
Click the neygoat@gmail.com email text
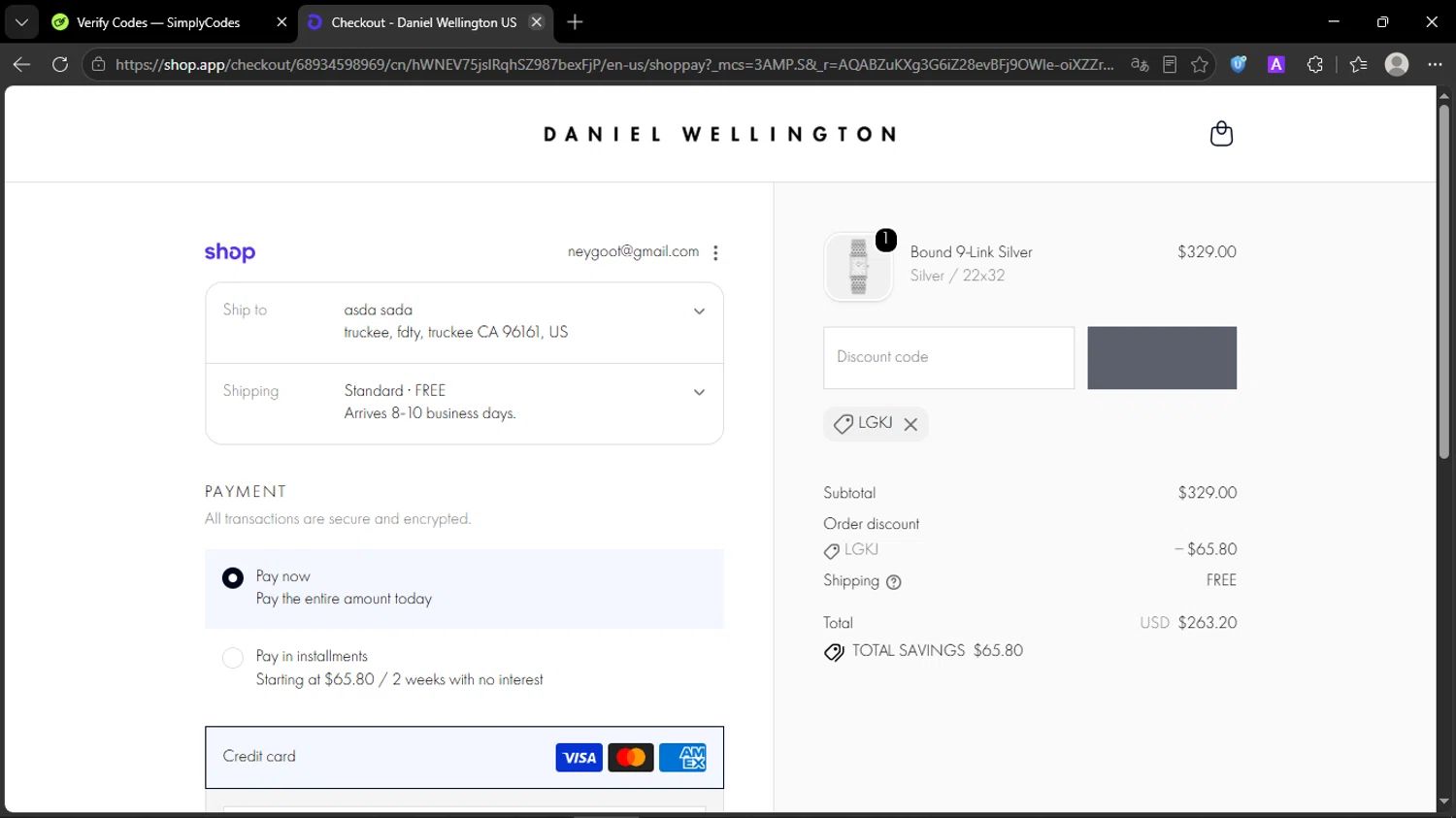click(633, 251)
